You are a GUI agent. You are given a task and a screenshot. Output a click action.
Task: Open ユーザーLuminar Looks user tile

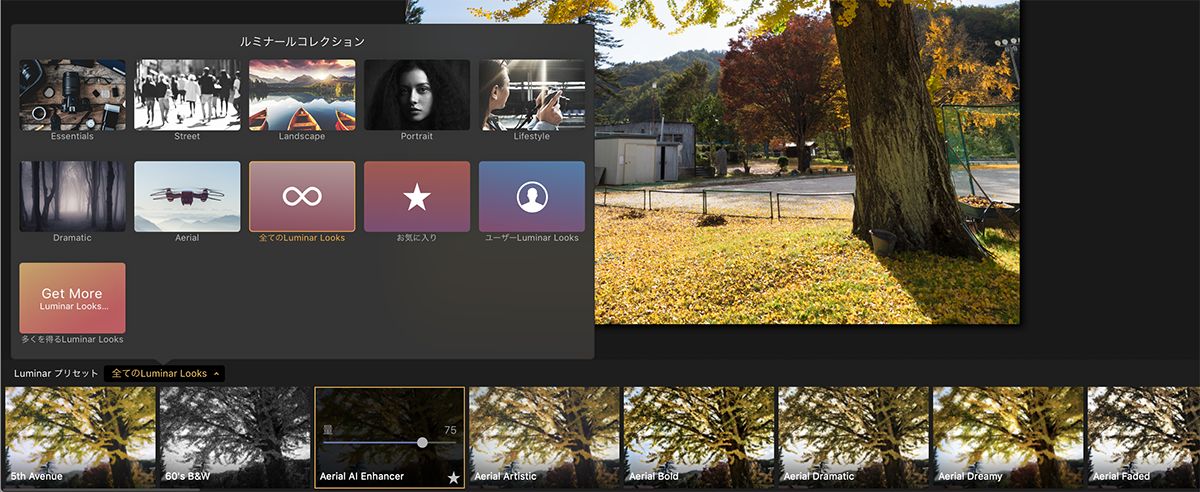(x=532, y=196)
